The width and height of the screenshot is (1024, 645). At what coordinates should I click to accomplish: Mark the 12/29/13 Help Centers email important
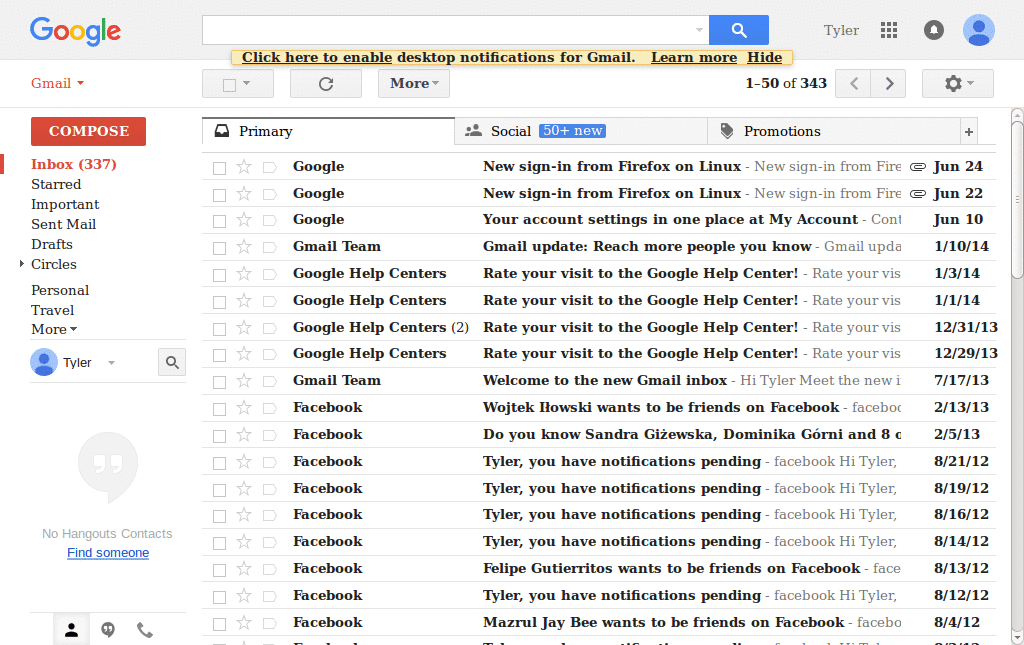tap(269, 354)
